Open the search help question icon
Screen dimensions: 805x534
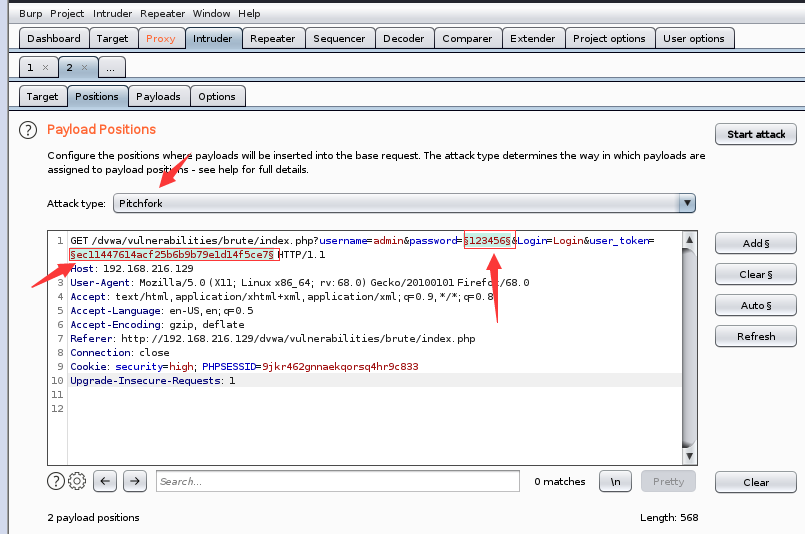[x=55, y=481]
